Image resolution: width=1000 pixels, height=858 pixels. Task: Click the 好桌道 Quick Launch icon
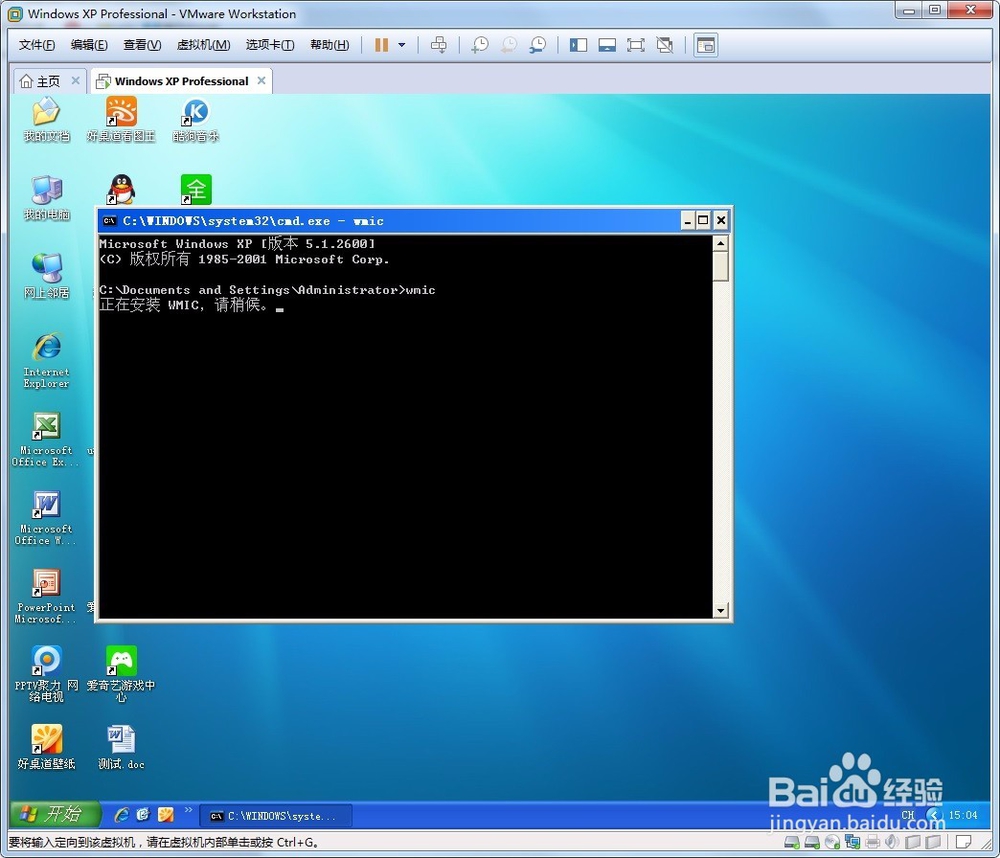pyautogui.click(x=166, y=815)
